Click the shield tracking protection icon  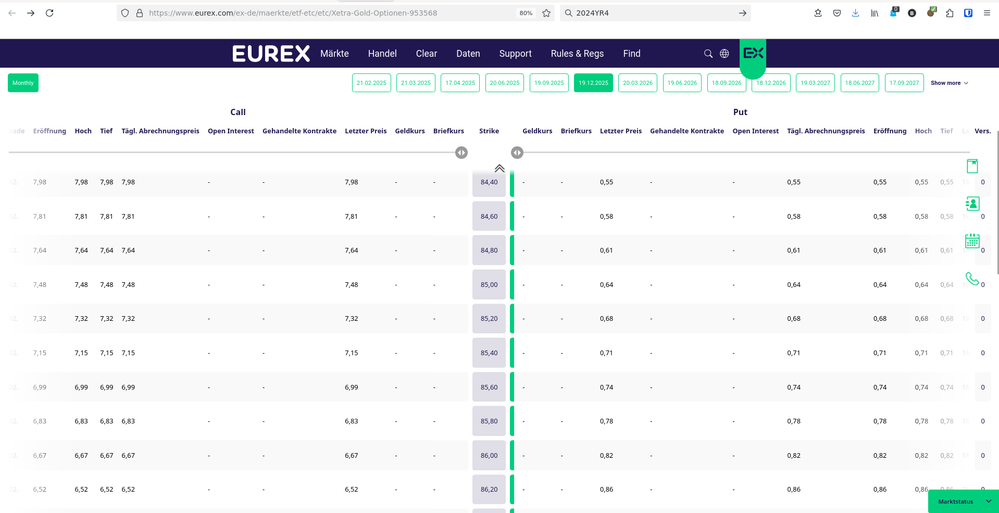click(x=126, y=13)
